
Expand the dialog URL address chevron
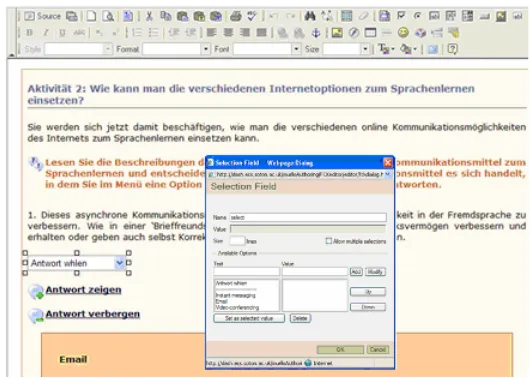(x=388, y=174)
